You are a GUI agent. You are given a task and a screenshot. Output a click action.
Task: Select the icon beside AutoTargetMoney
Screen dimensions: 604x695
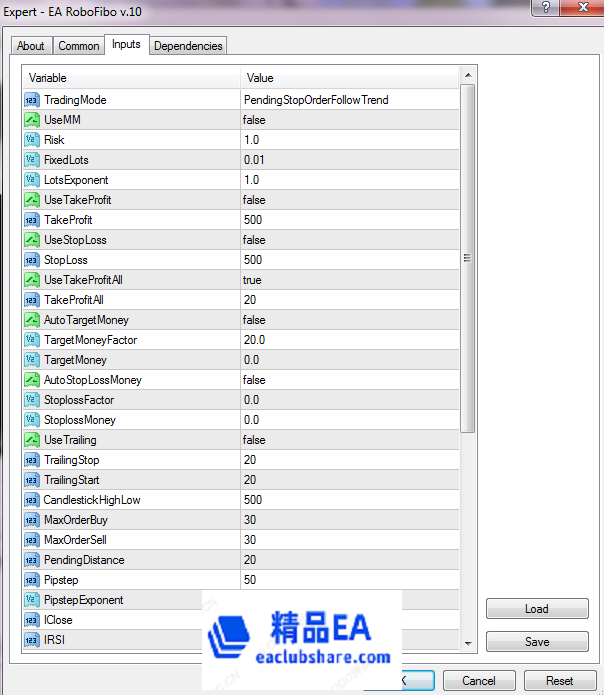click(x=31, y=320)
